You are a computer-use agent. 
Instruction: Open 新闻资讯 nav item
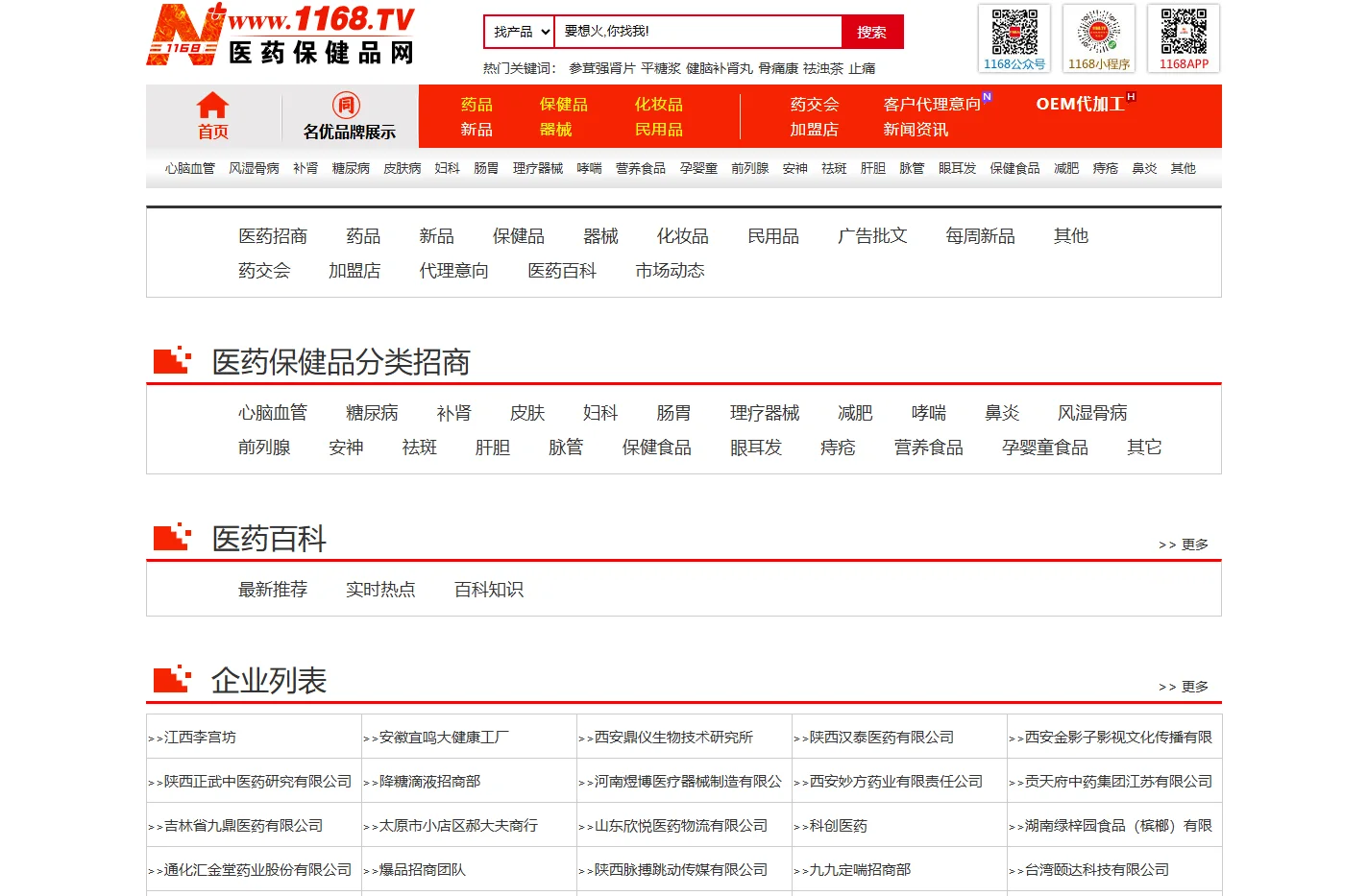tap(916, 129)
